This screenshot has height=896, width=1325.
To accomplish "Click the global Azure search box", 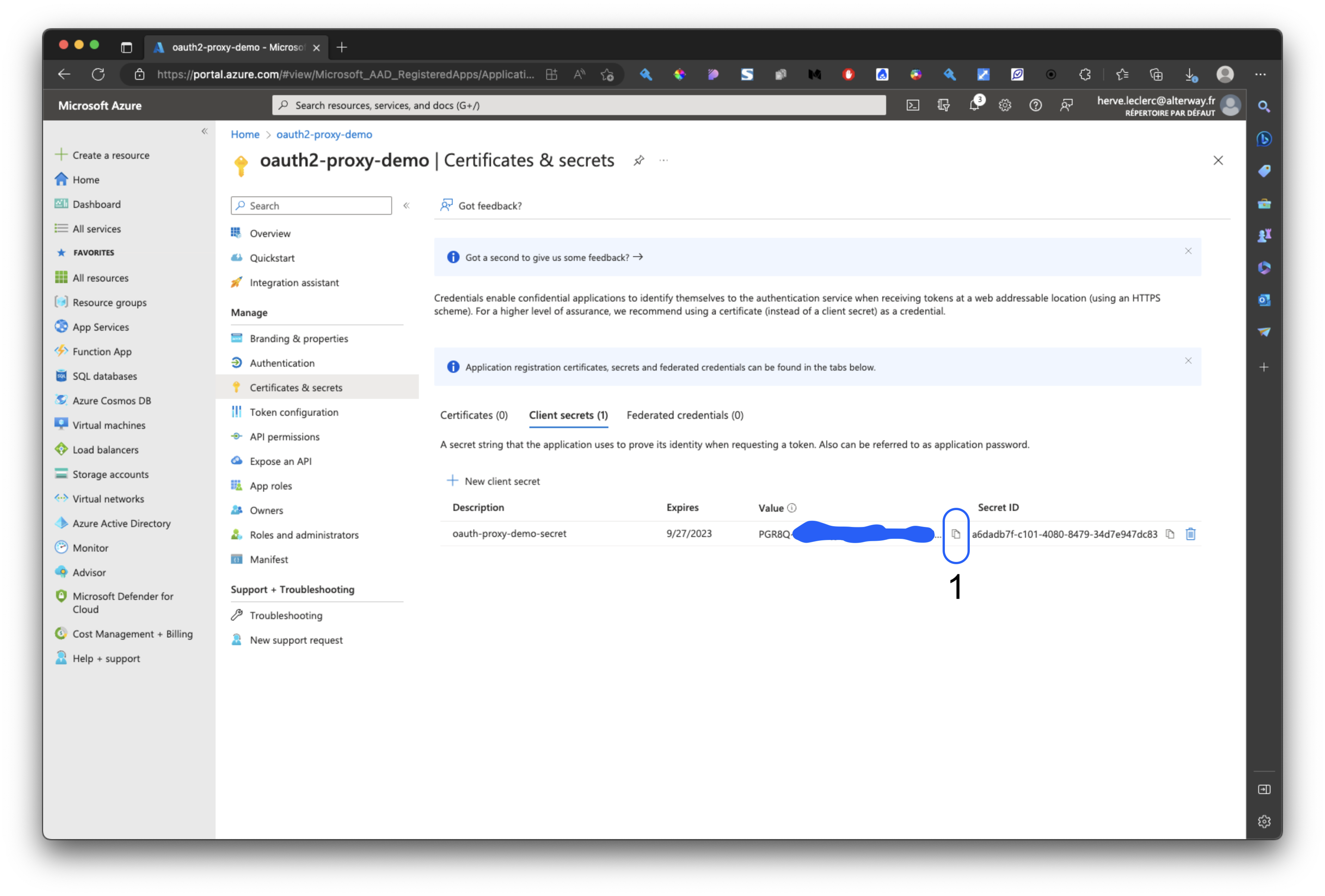I will tap(579, 105).
